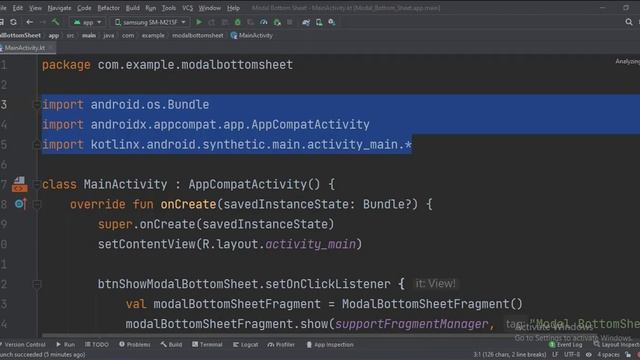
Task: Change UTF-8 encoding in status bar
Action: 572,355
